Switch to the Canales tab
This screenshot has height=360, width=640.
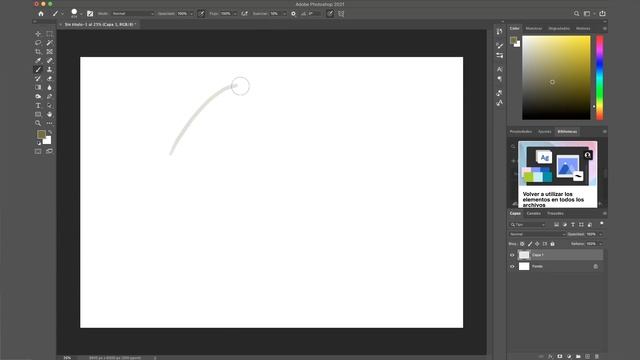coord(533,213)
